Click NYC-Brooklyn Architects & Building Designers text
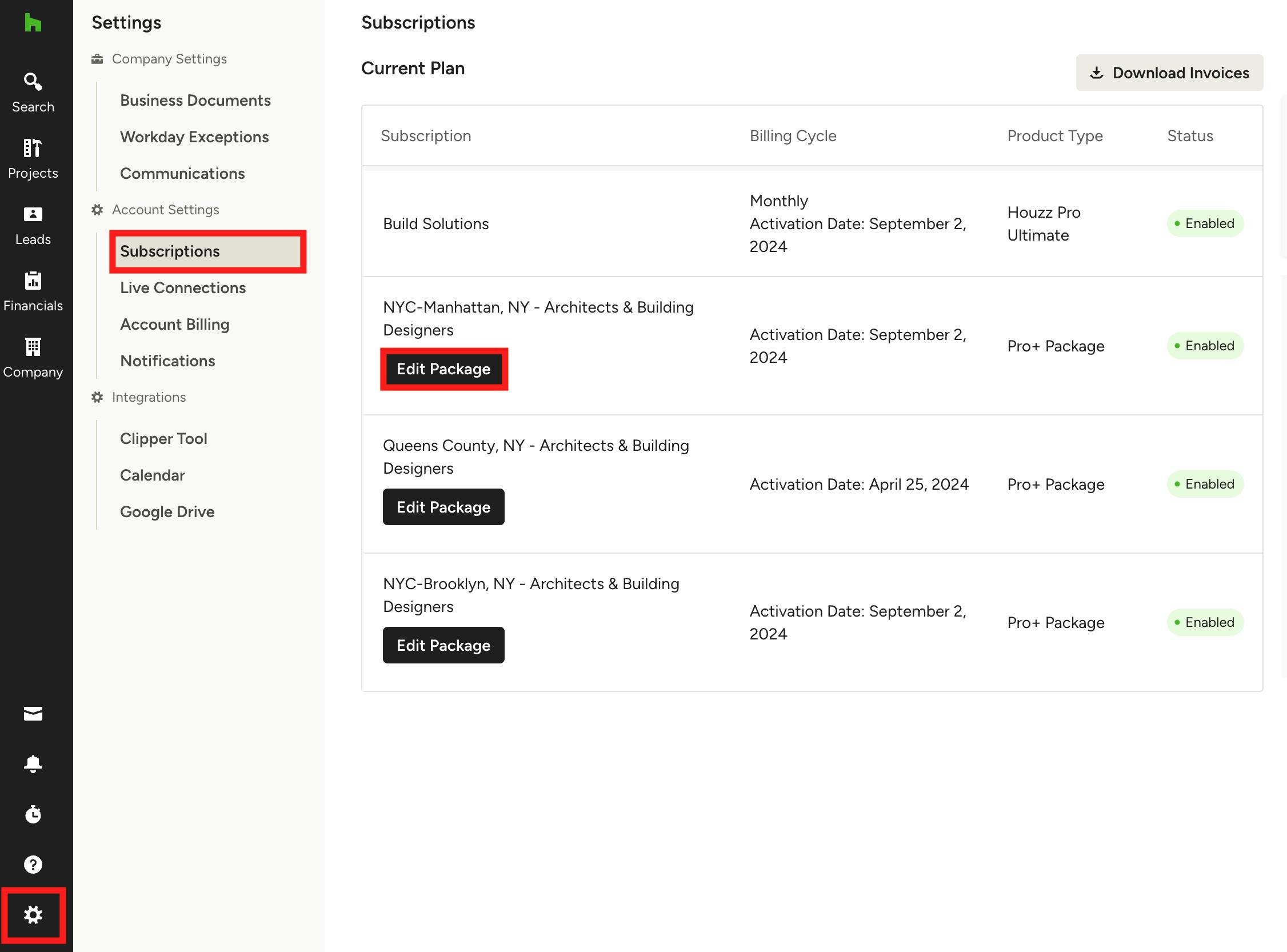 pos(531,595)
